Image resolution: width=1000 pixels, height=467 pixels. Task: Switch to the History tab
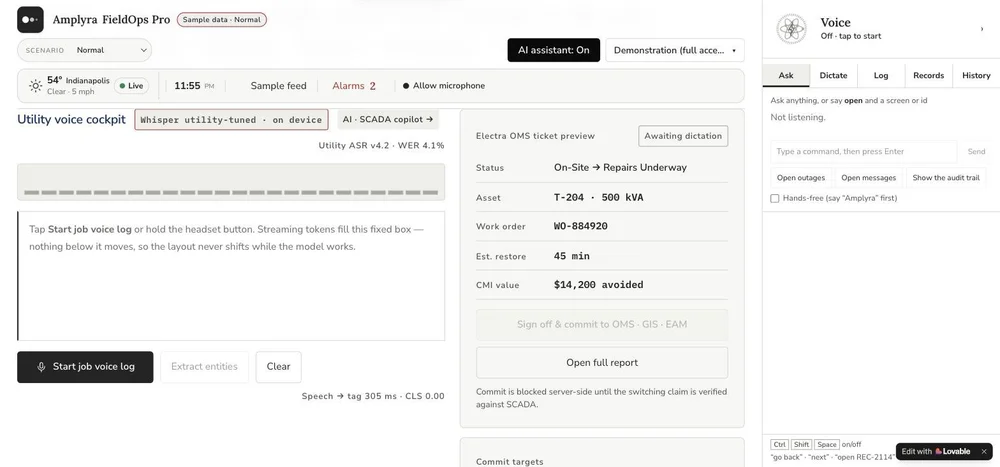coord(976,75)
